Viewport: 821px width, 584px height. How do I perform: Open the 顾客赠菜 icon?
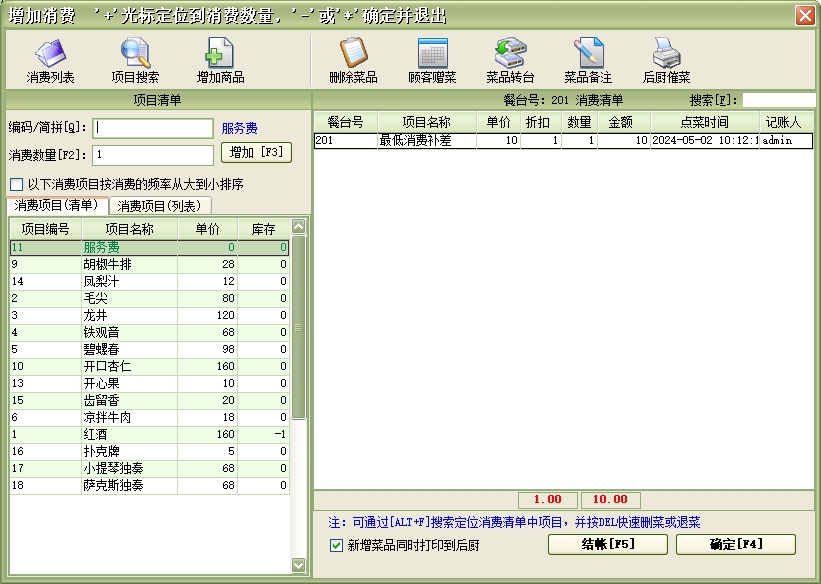[432, 53]
